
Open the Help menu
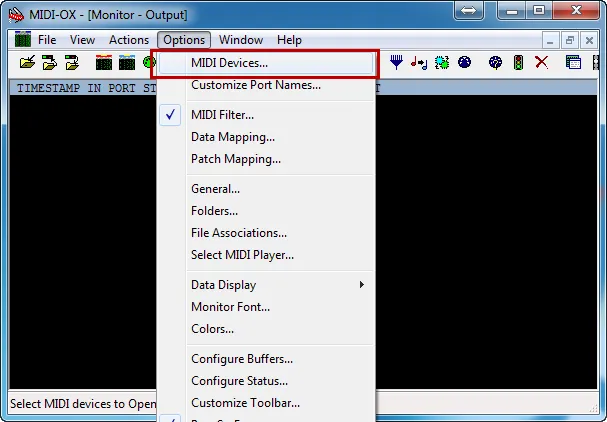(x=289, y=40)
